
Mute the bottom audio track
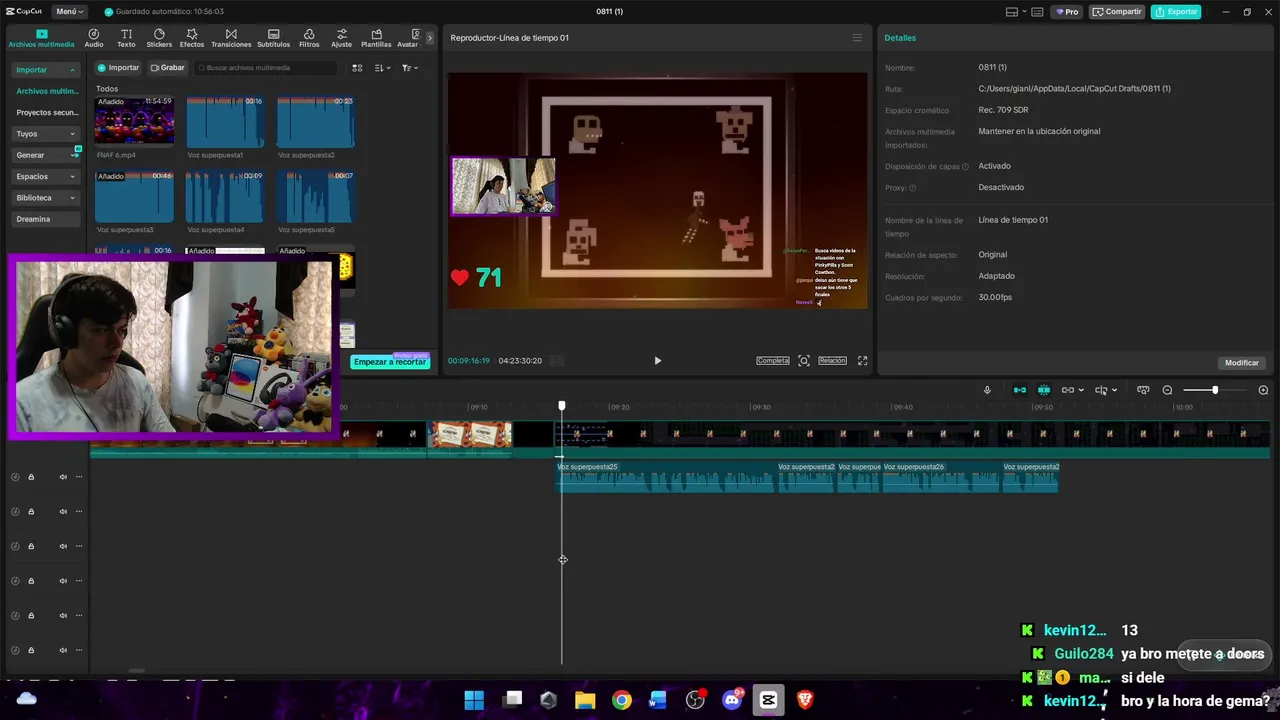[63, 650]
